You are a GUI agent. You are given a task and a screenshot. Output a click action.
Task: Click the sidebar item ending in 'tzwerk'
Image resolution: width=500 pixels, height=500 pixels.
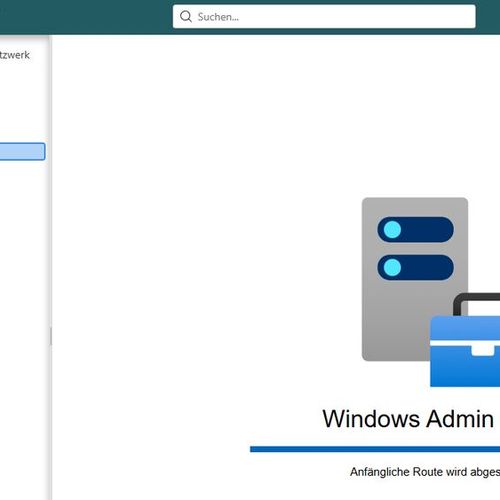(15, 55)
